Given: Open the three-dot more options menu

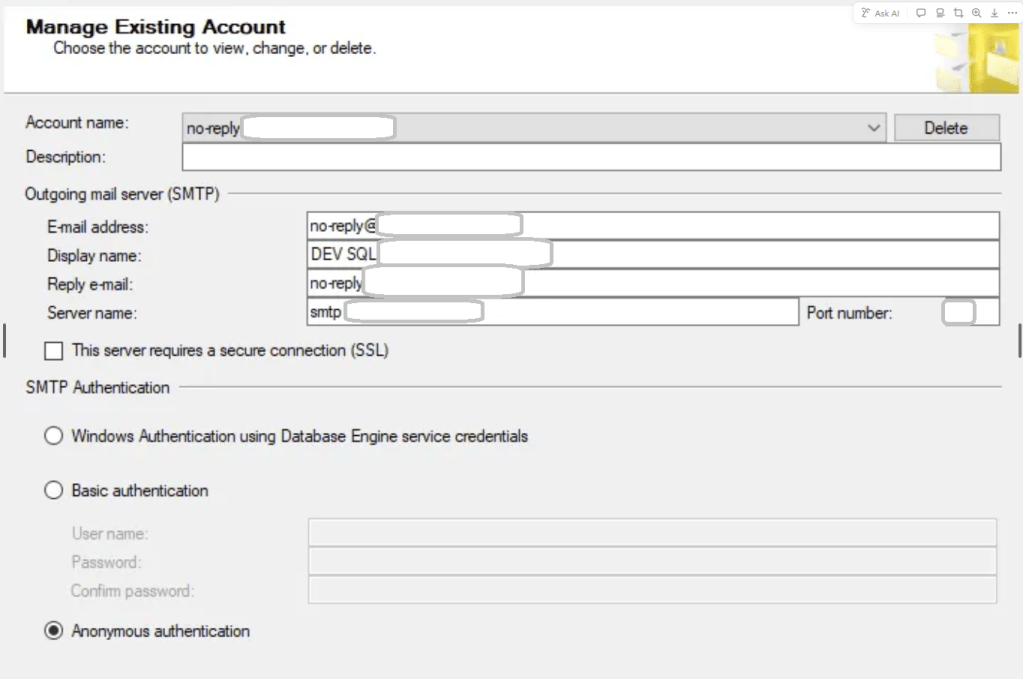Looking at the screenshot, I should [x=1011, y=13].
